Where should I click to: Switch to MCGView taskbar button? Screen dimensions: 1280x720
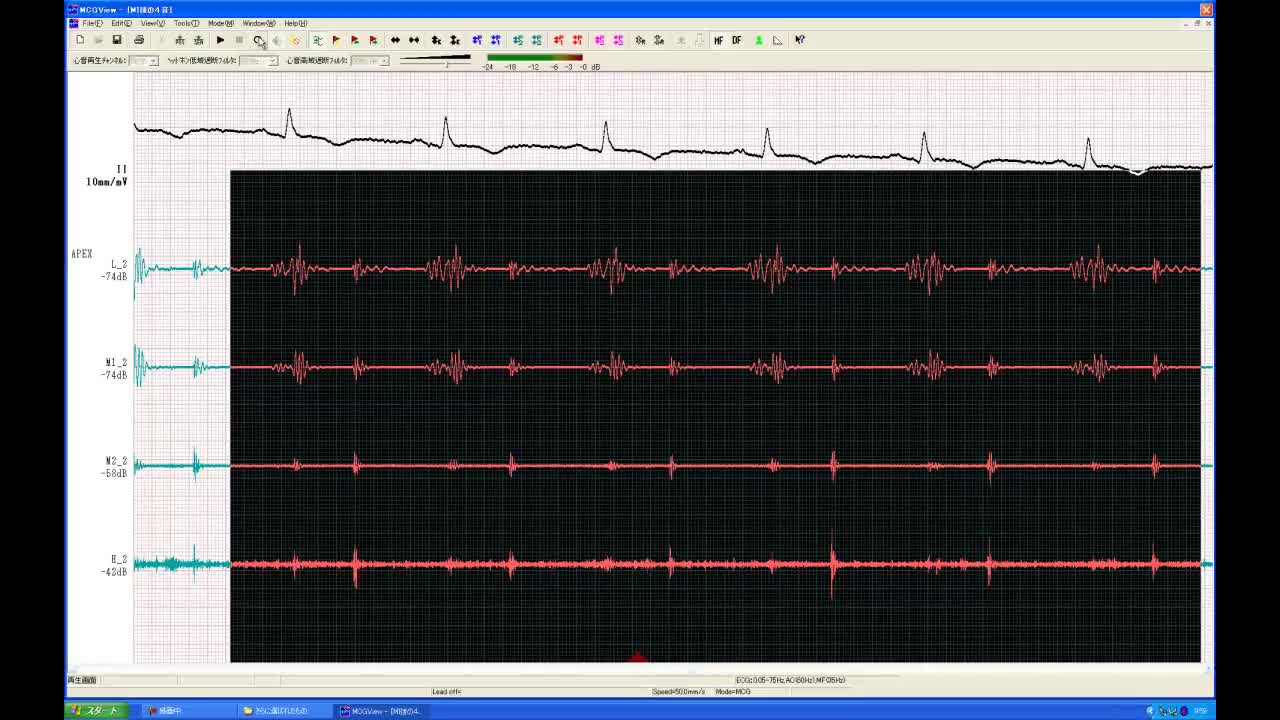click(x=382, y=711)
